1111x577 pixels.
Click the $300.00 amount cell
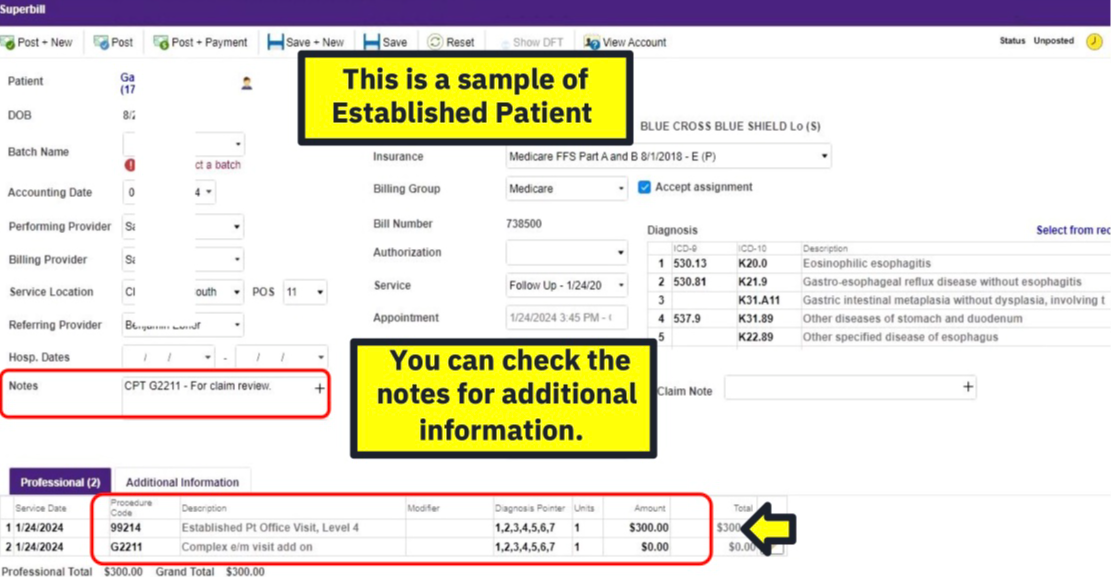click(x=648, y=527)
